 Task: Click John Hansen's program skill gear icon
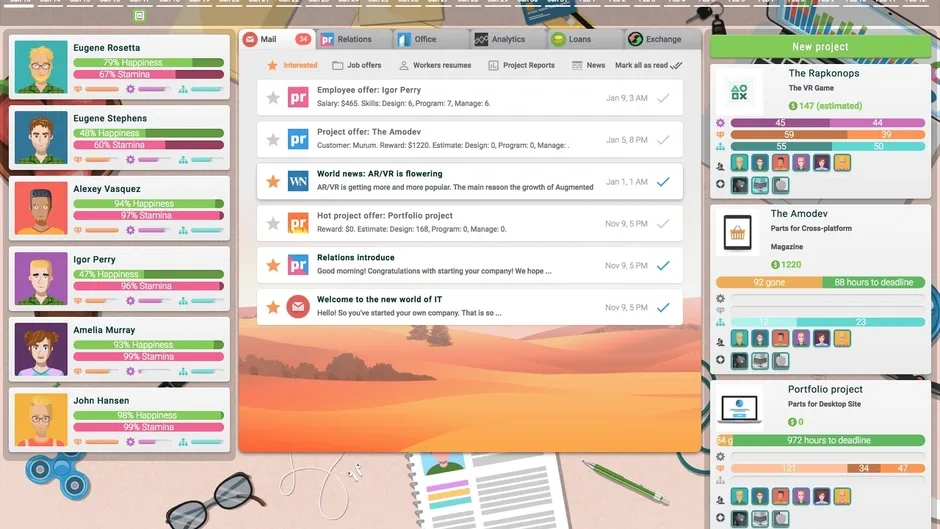130,442
